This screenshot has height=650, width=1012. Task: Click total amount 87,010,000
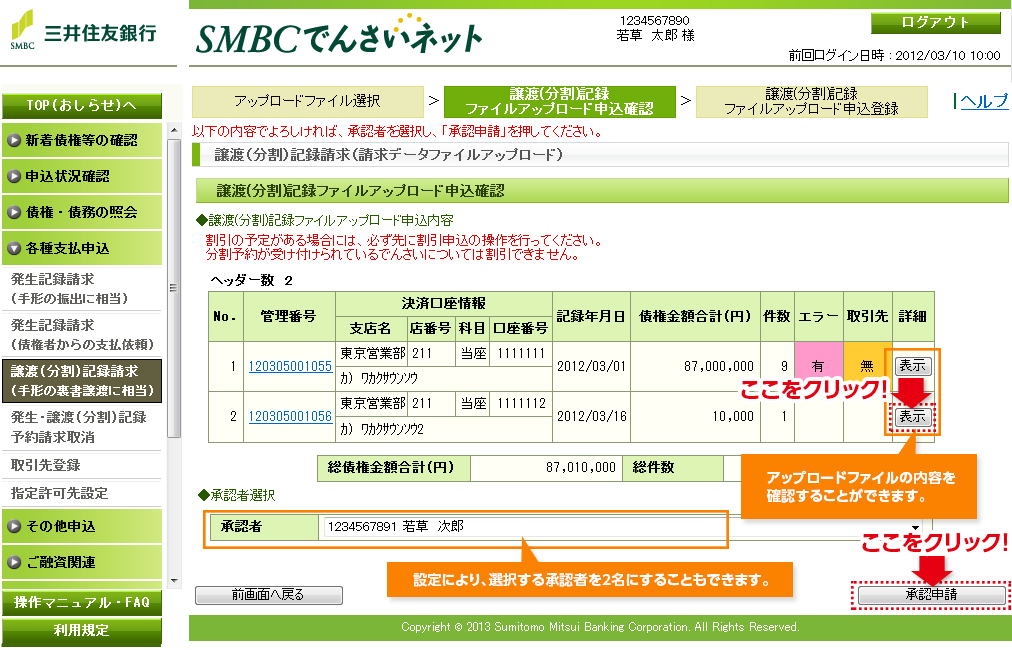coord(546,467)
